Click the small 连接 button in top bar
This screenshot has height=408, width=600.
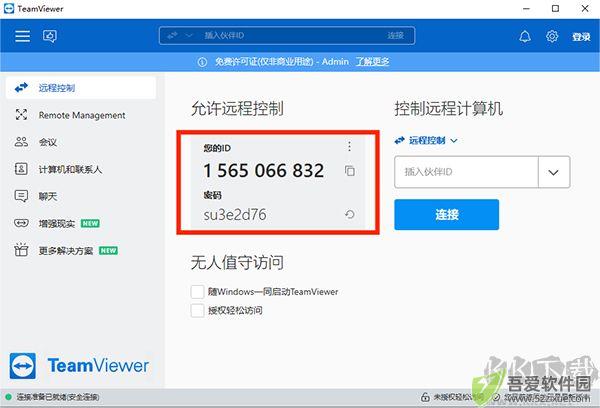[x=395, y=36]
